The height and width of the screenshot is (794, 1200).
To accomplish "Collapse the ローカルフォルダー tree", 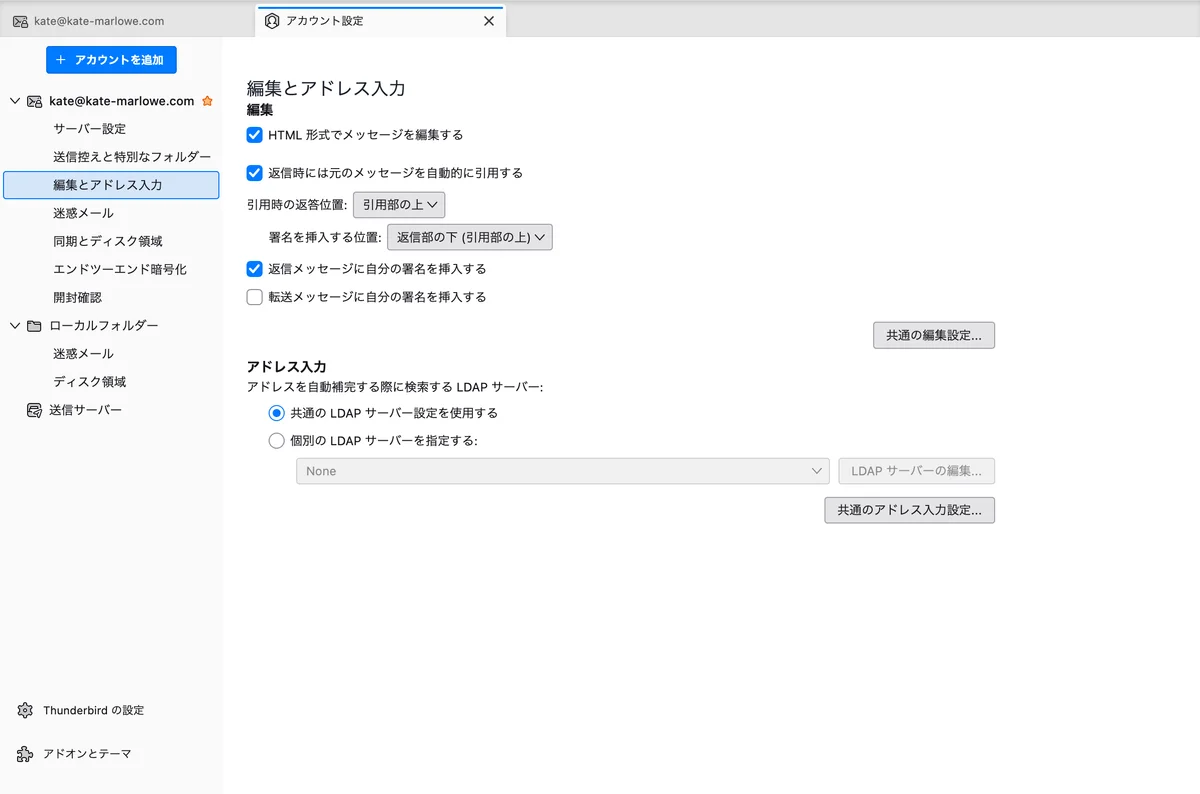I will 14,326.
